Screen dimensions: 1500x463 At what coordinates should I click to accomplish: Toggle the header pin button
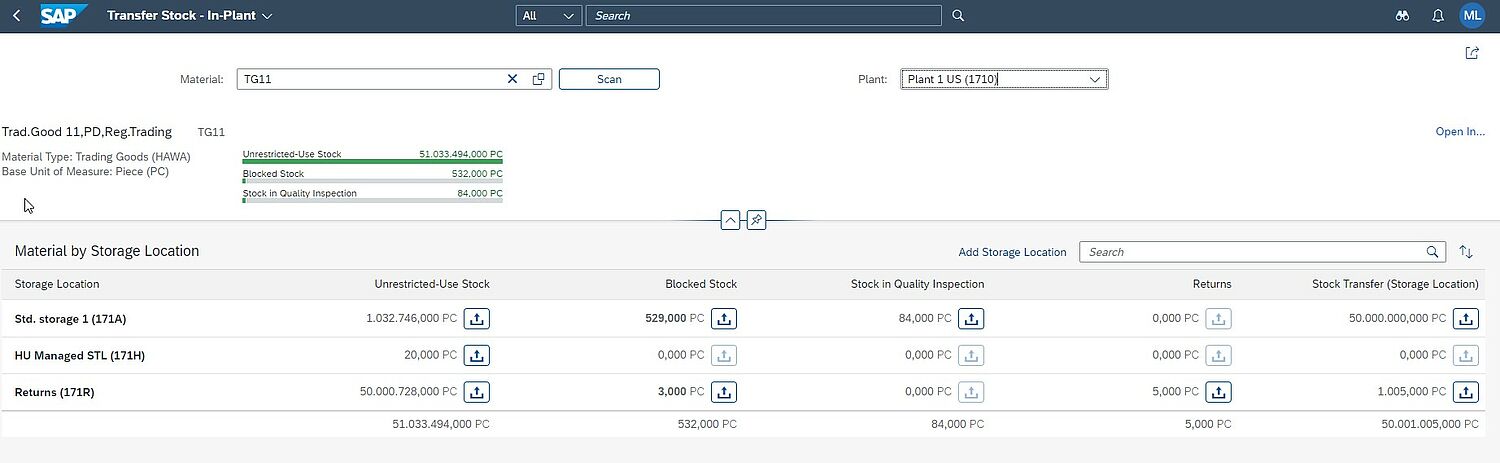(757, 220)
